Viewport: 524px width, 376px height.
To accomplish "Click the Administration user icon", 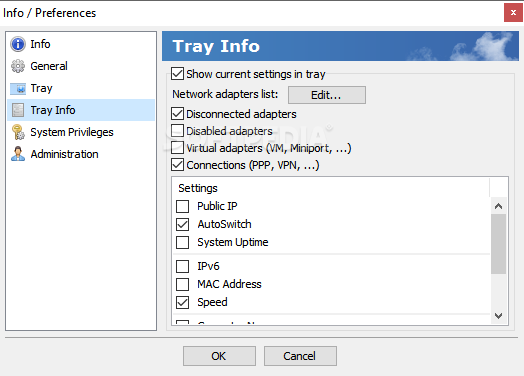I will 18,154.
